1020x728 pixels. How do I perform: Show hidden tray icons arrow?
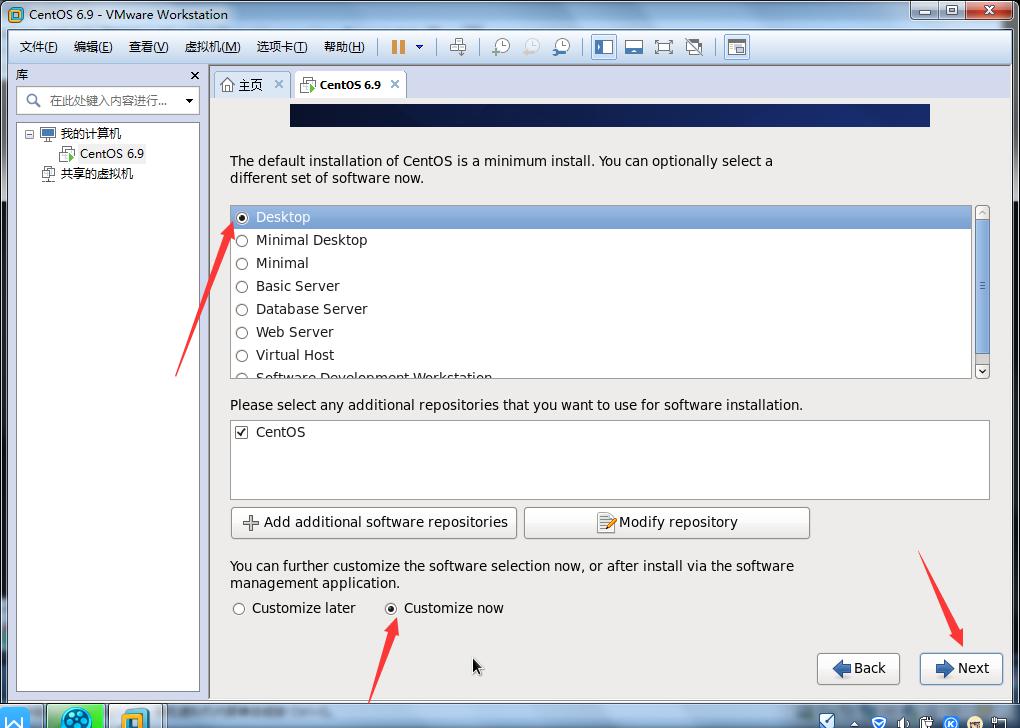click(854, 723)
